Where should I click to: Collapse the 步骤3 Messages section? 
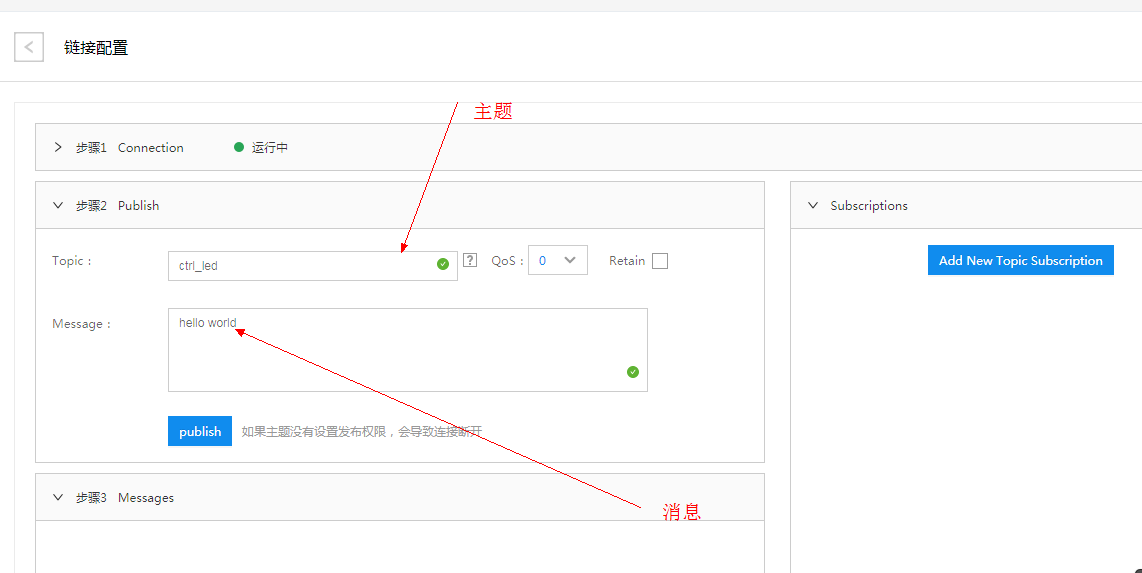(58, 497)
